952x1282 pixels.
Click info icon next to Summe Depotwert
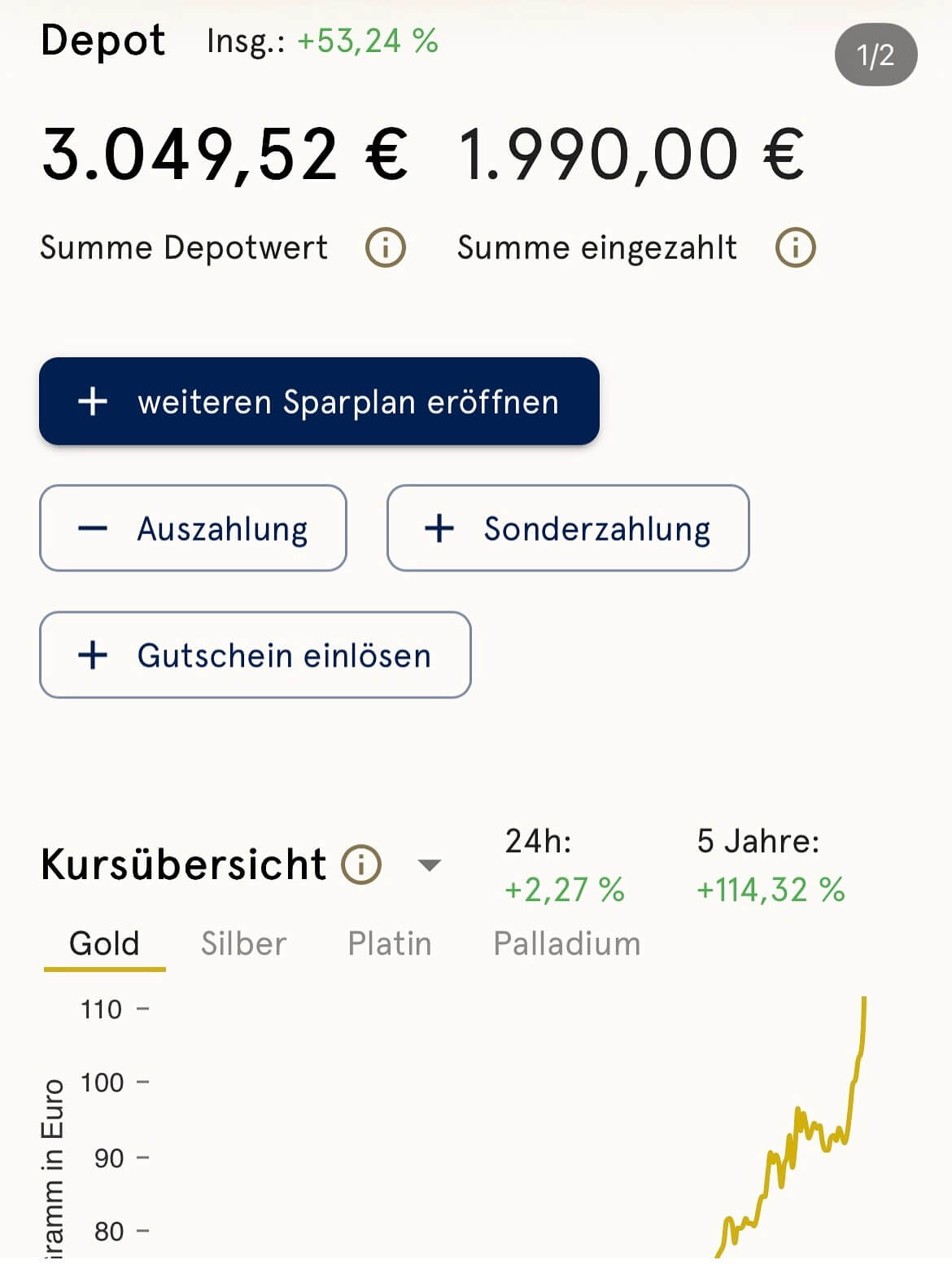point(386,247)
